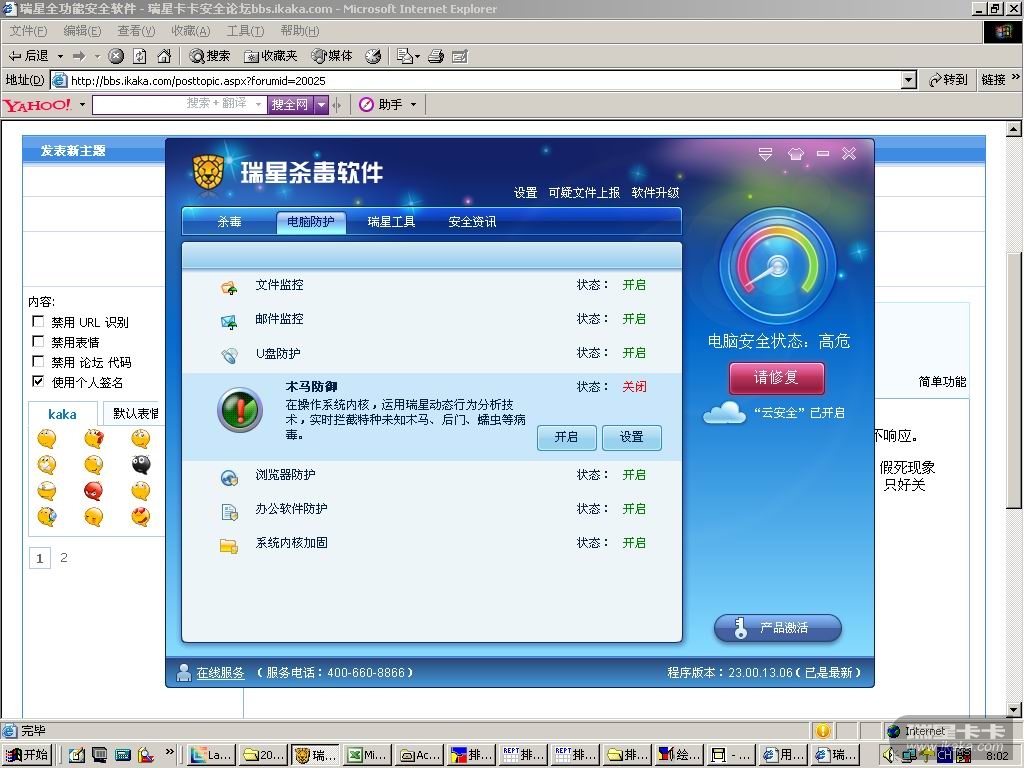Expand the Mail button dropdown arrow
Image resolution: width=1024 pixels, height=768 pixels.
(x=417, y=57)
